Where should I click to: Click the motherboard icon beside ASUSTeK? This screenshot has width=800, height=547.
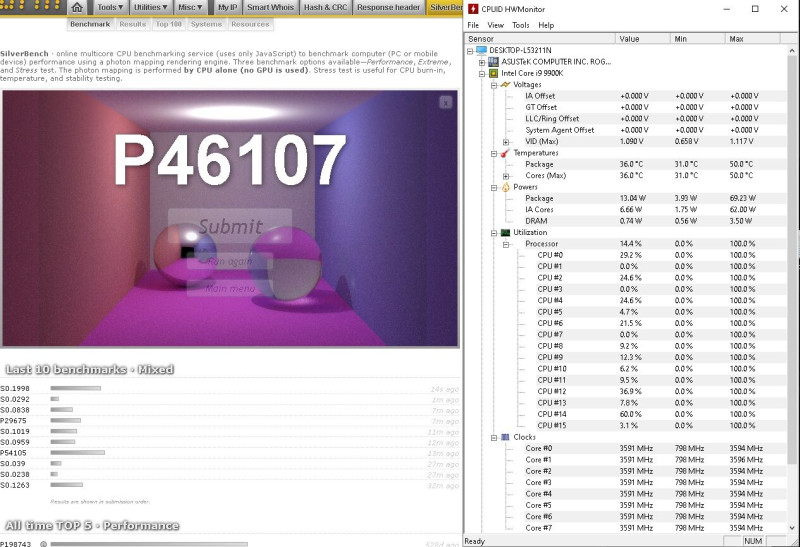coord(493,62)
